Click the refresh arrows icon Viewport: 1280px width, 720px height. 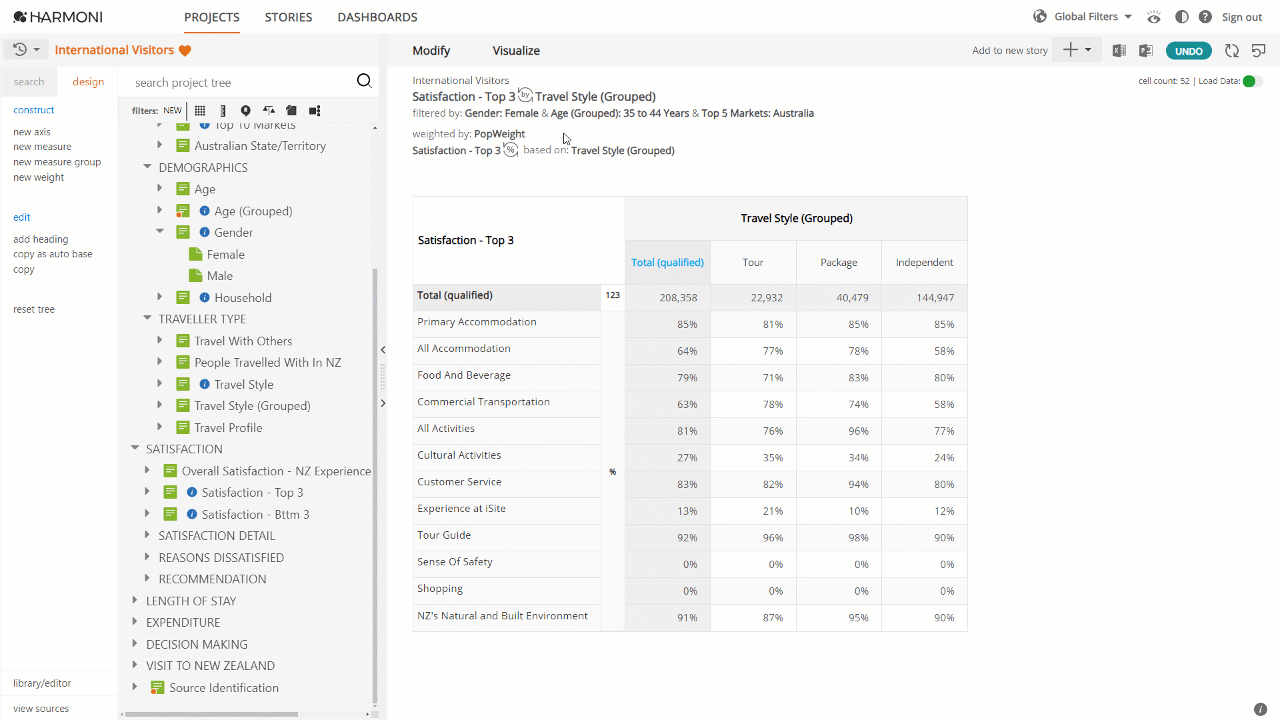pos(1232,50)
